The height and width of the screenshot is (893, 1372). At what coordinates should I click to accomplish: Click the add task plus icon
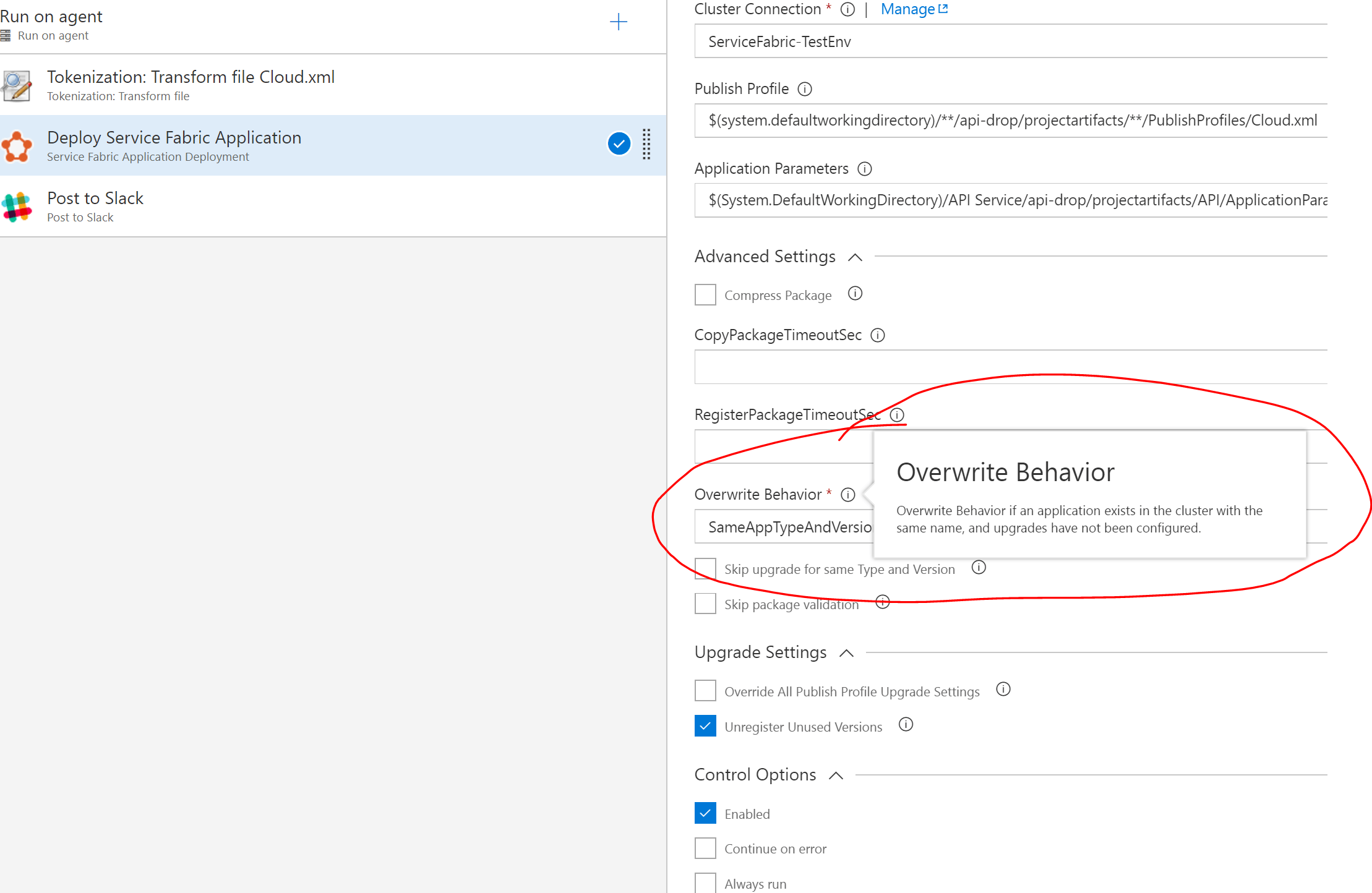click(618, 22)
